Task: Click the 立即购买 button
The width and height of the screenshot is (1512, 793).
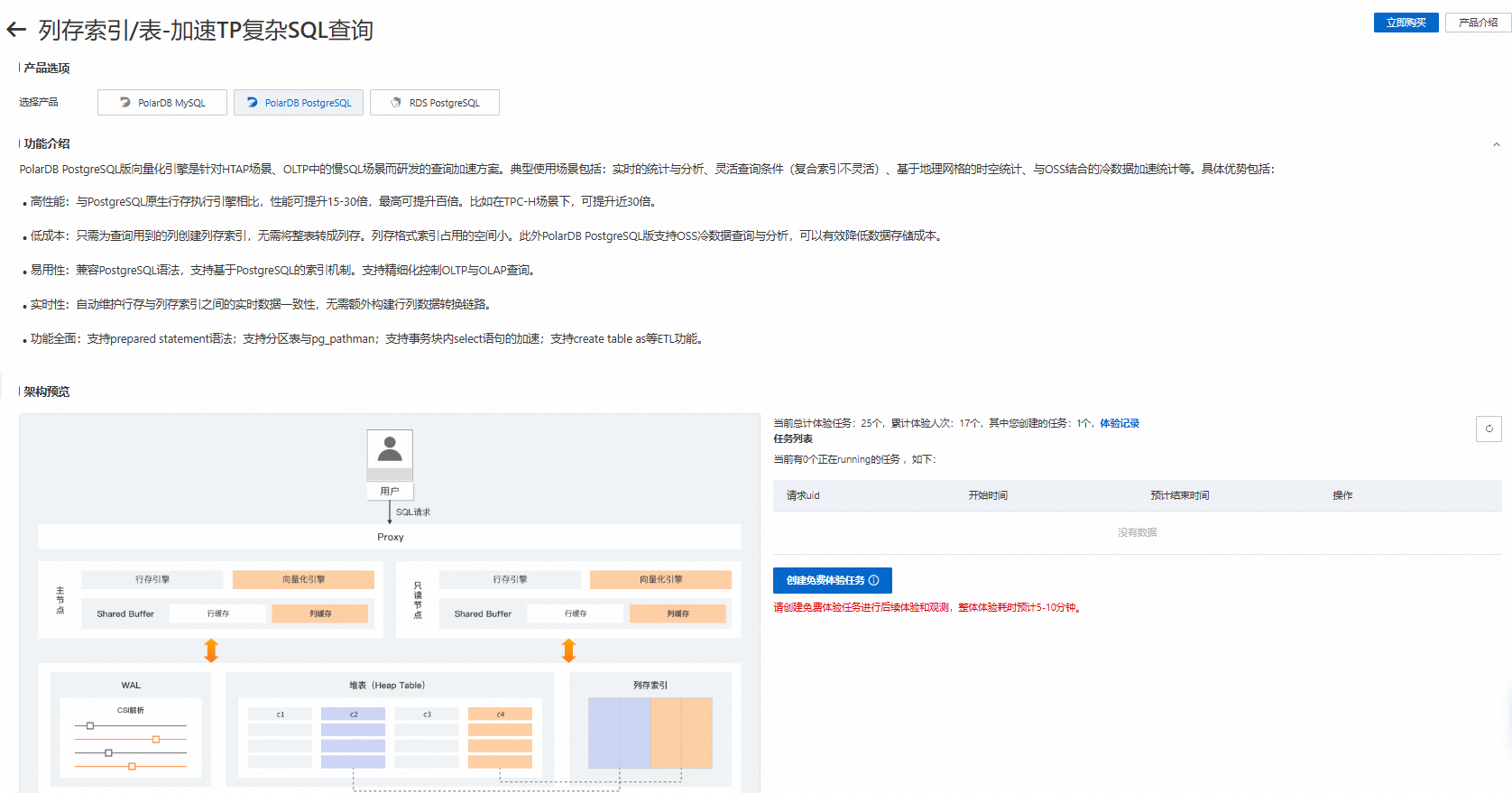Action: click(x=1406, y=23)
